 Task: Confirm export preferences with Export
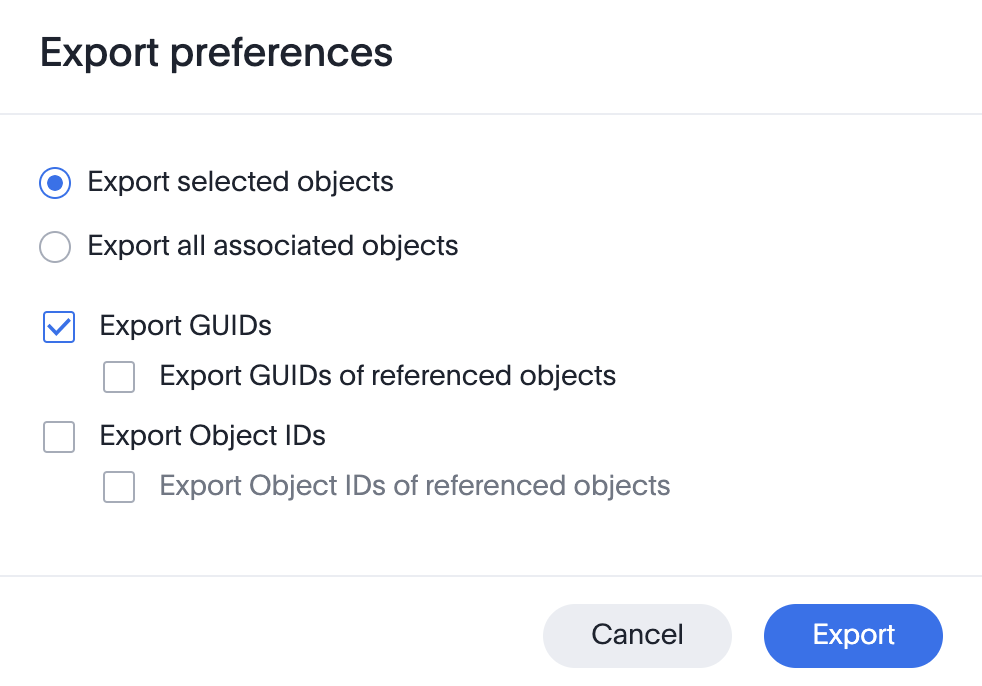[x=853, y=635]
